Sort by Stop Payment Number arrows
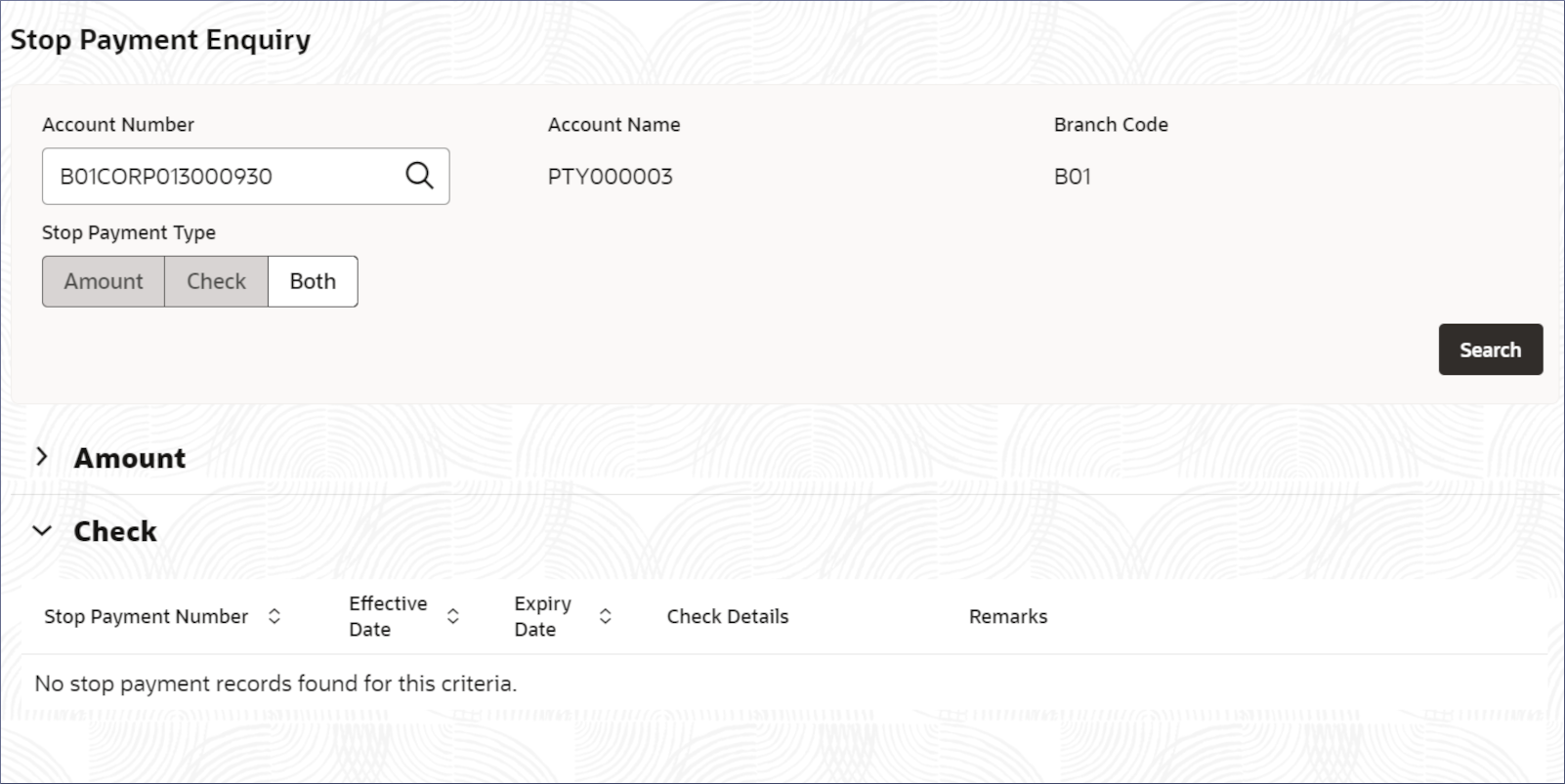Image resolution: width=1565 pixels, height=784 pixels. pyautogui.click(x=275, y=616)
